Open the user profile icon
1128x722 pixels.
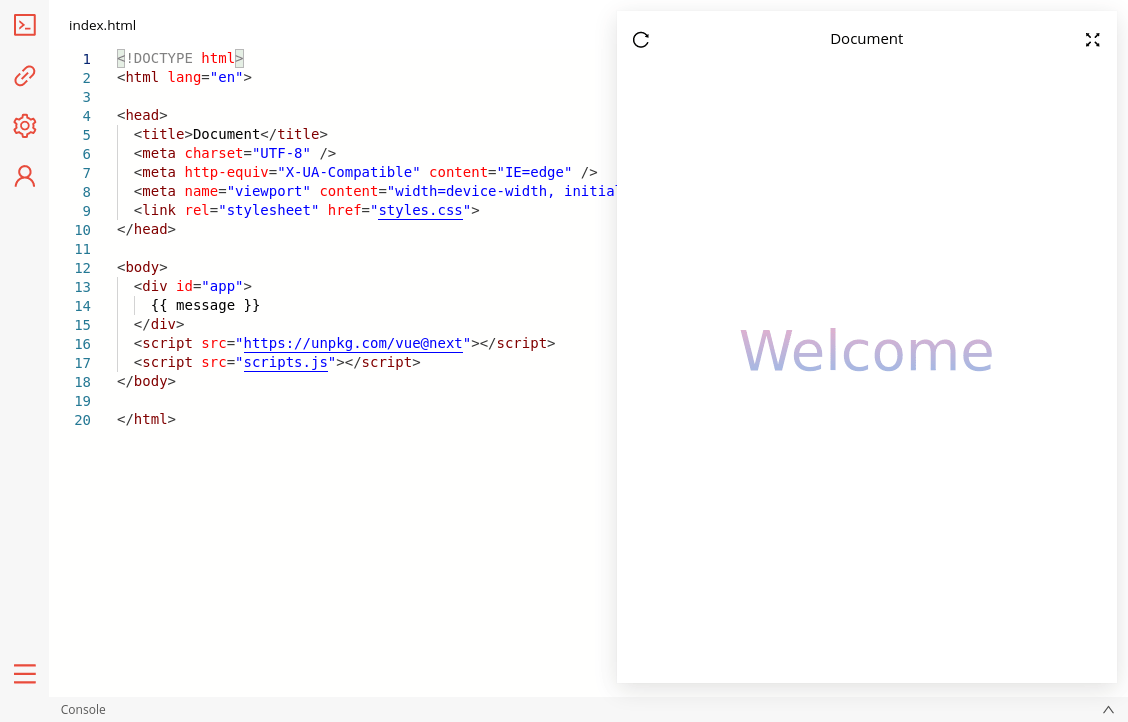click(x=24, y=176)
